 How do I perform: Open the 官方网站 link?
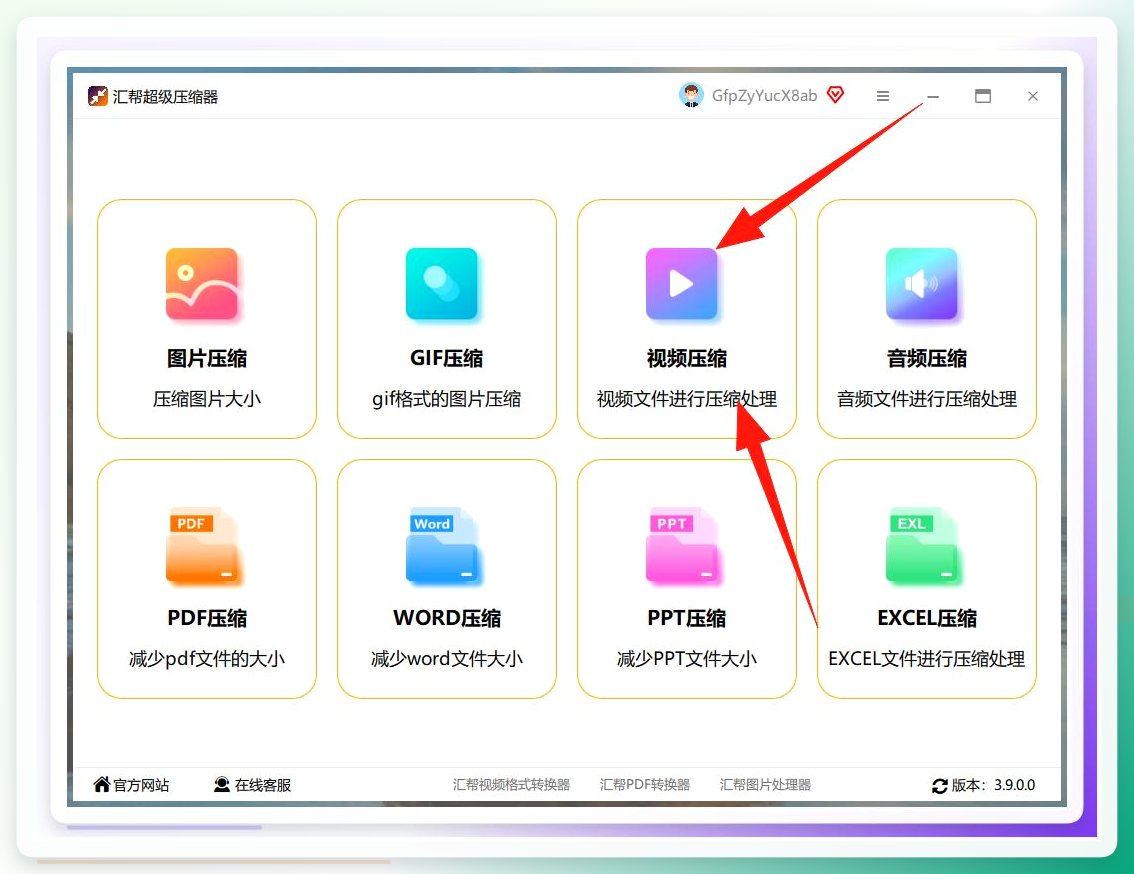[141, 785]
